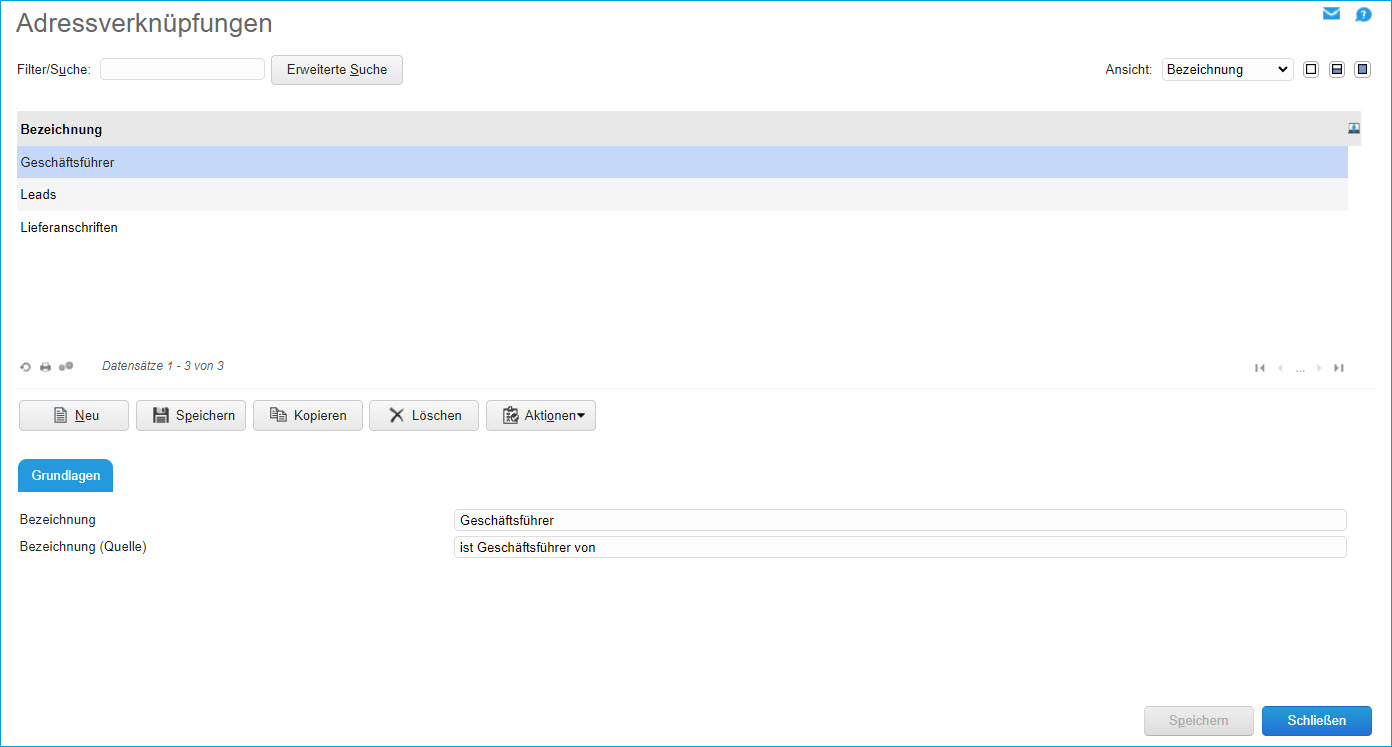This screenshot has width=1392, height=747.
Task: Go to the next page of records
Action: click(1320, 368)
